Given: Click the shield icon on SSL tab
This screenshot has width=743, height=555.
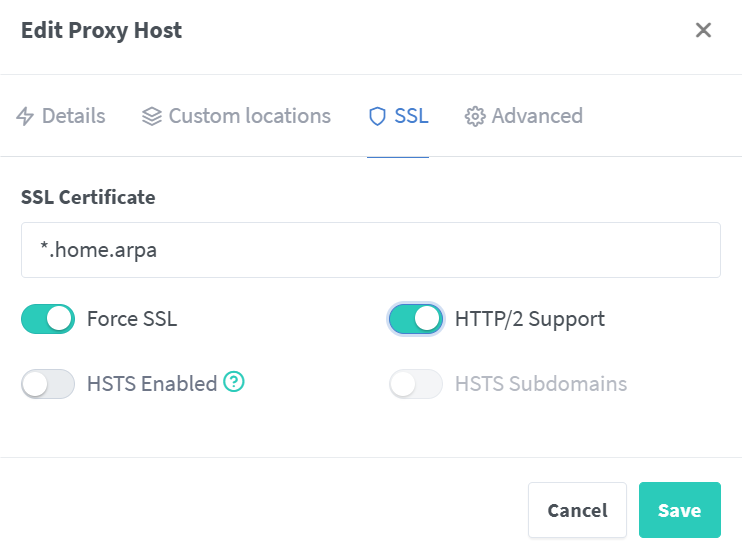Looking at the screenshot, I should click(377, 116).
